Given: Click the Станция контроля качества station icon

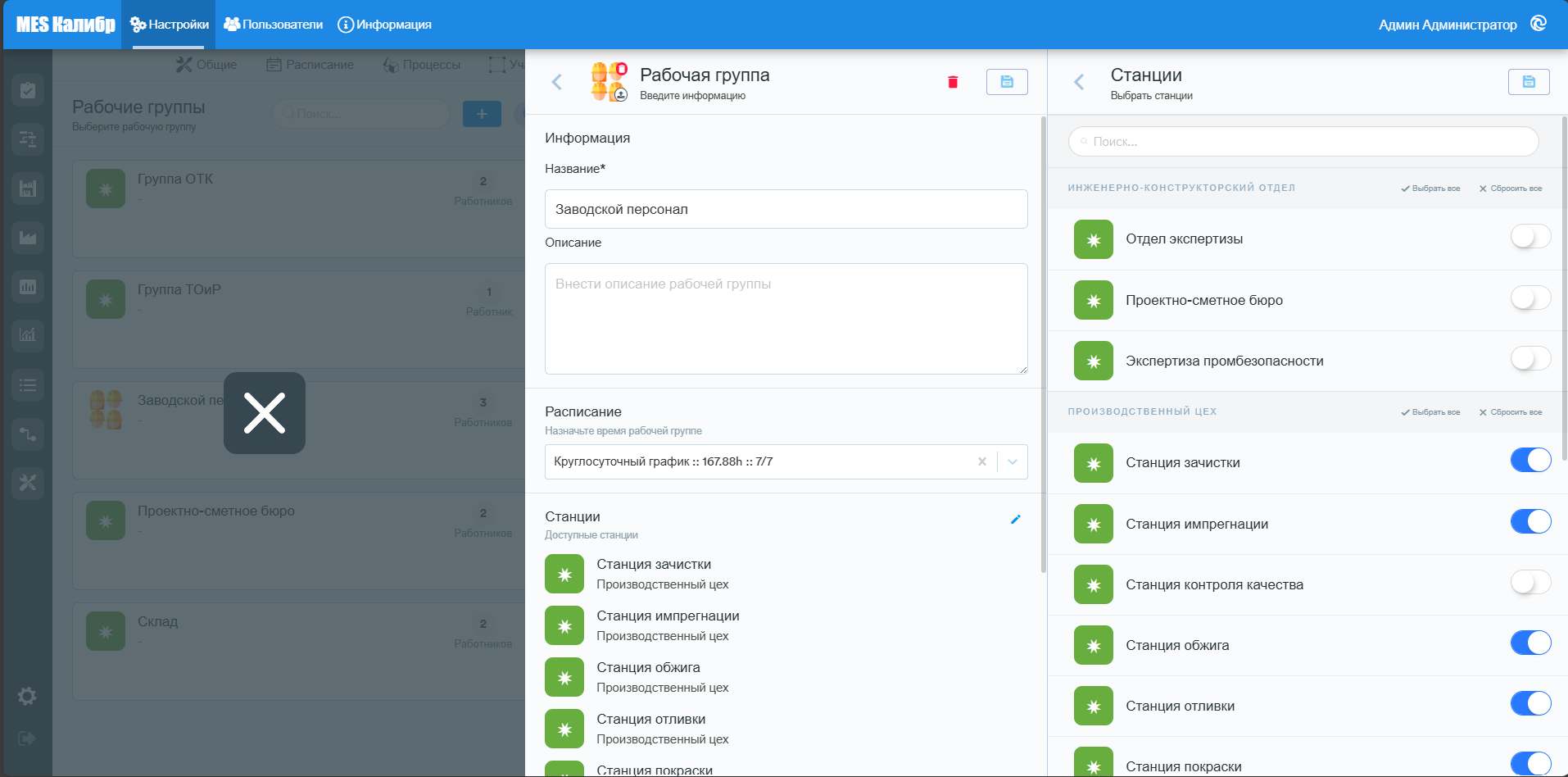Looking at the screenshot, I should click(x=1094, y=584).
